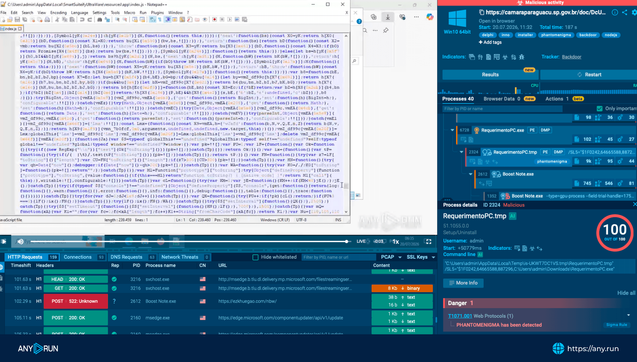Open the Edge more options ellipsis
The width and height of the screenshot is (637, 362).
pos(416,17)
